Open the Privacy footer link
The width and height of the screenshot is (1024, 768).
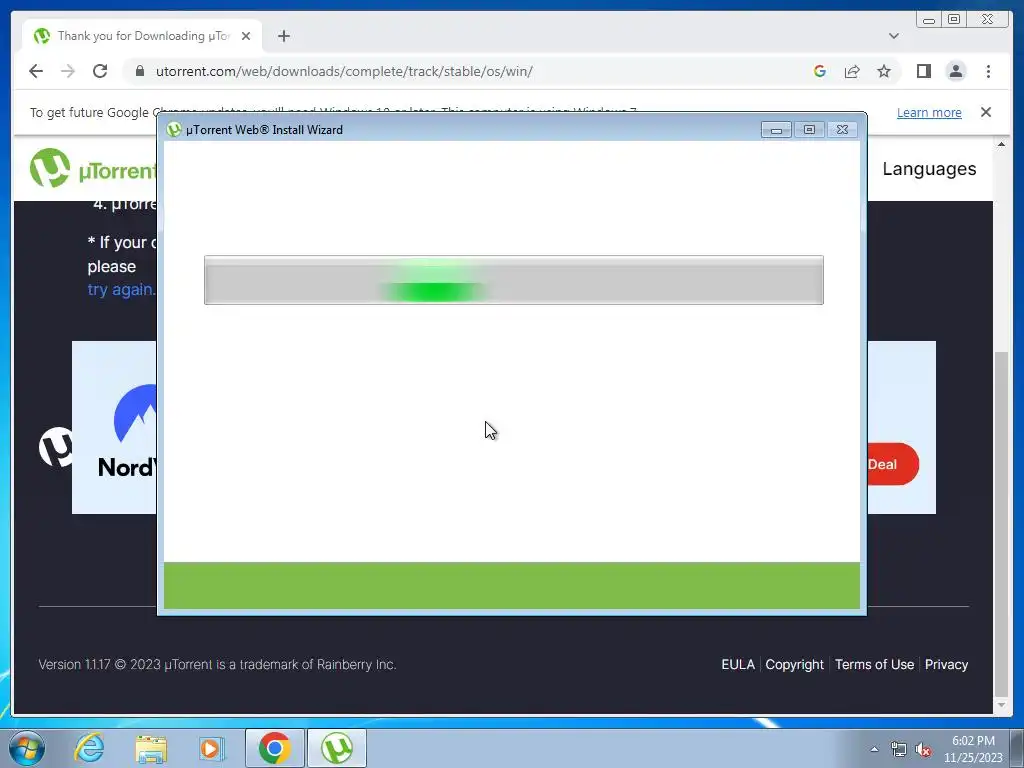pos(946,664)
